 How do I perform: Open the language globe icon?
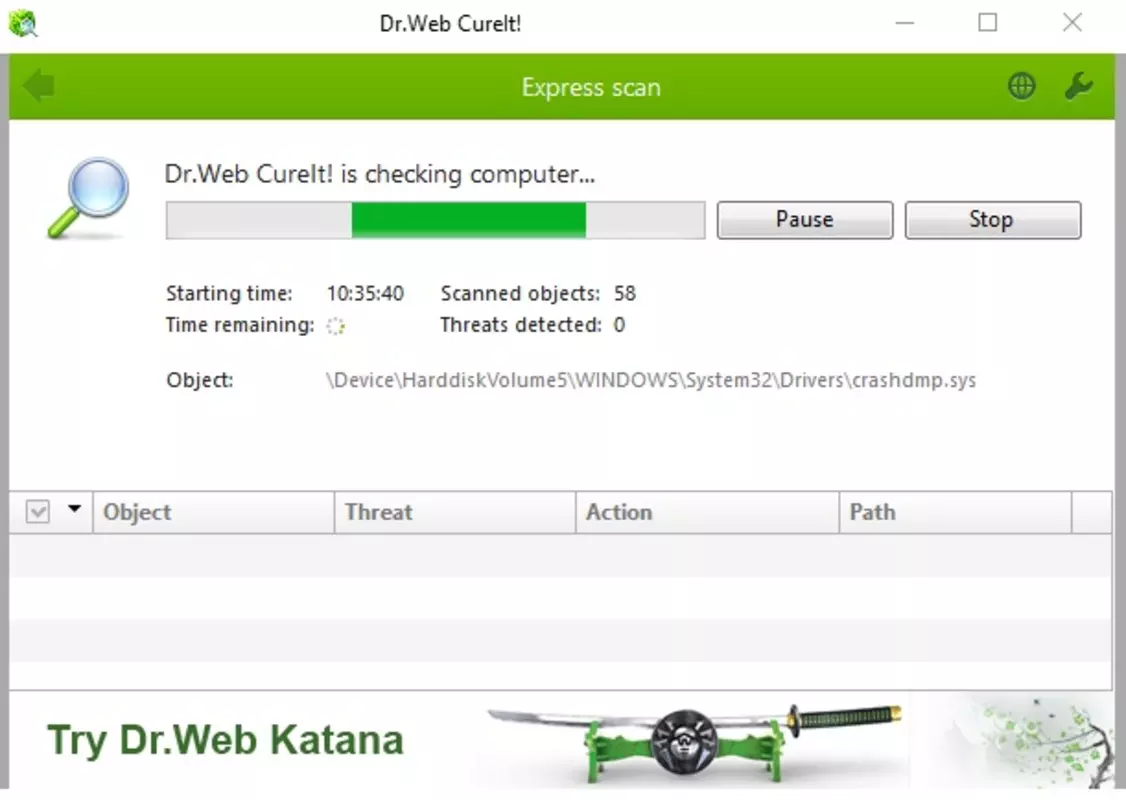tap(1021, 86)
